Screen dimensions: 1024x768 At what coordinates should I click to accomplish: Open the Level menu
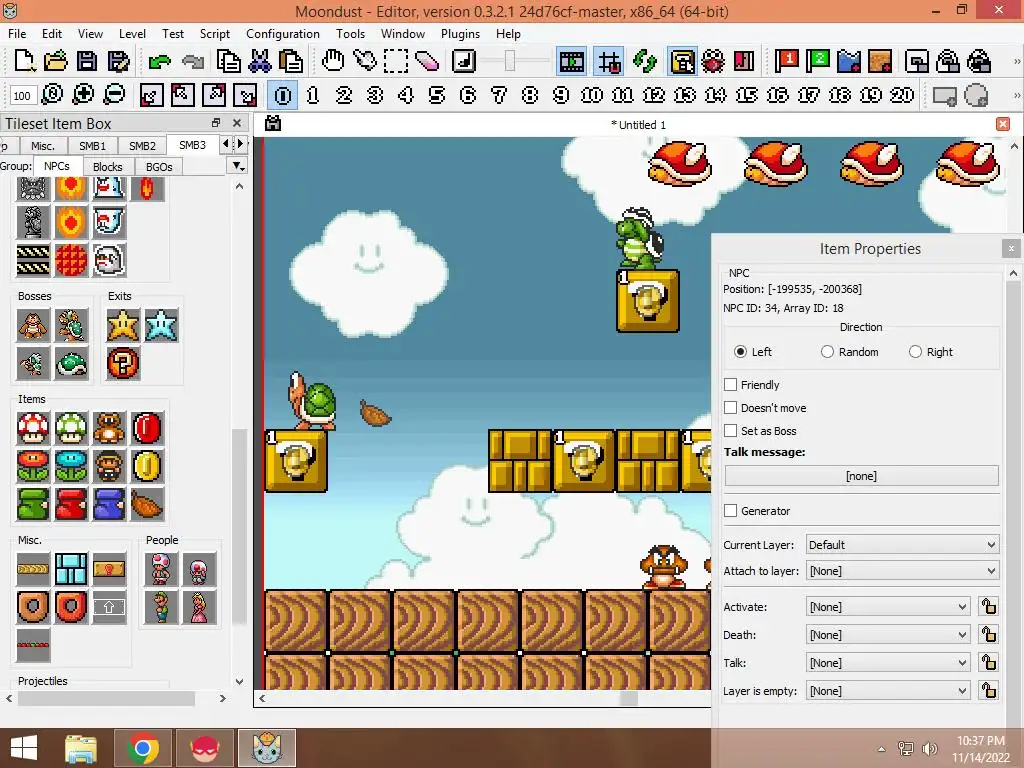132,34
